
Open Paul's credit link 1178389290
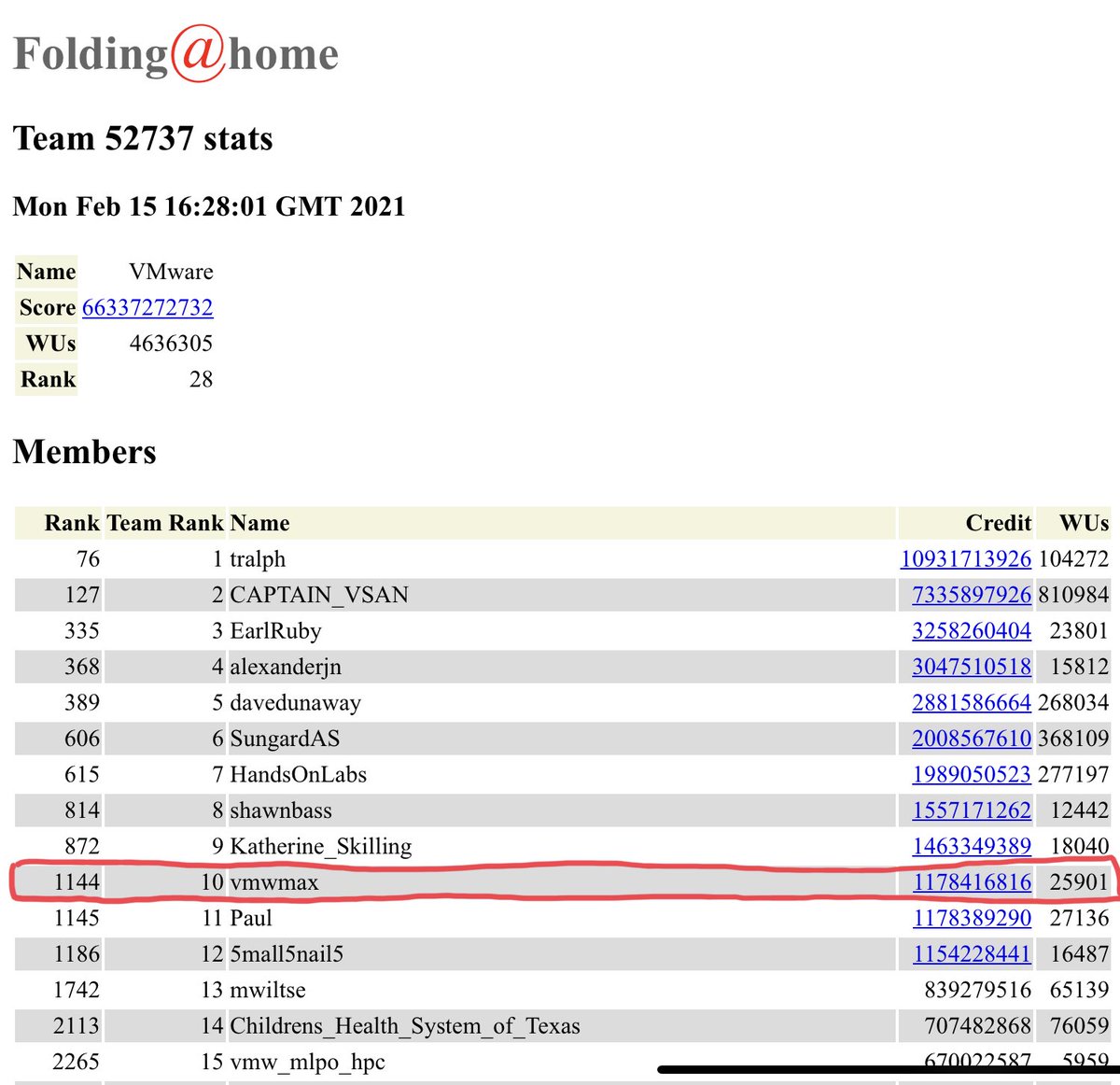click(x=972, y=918)
